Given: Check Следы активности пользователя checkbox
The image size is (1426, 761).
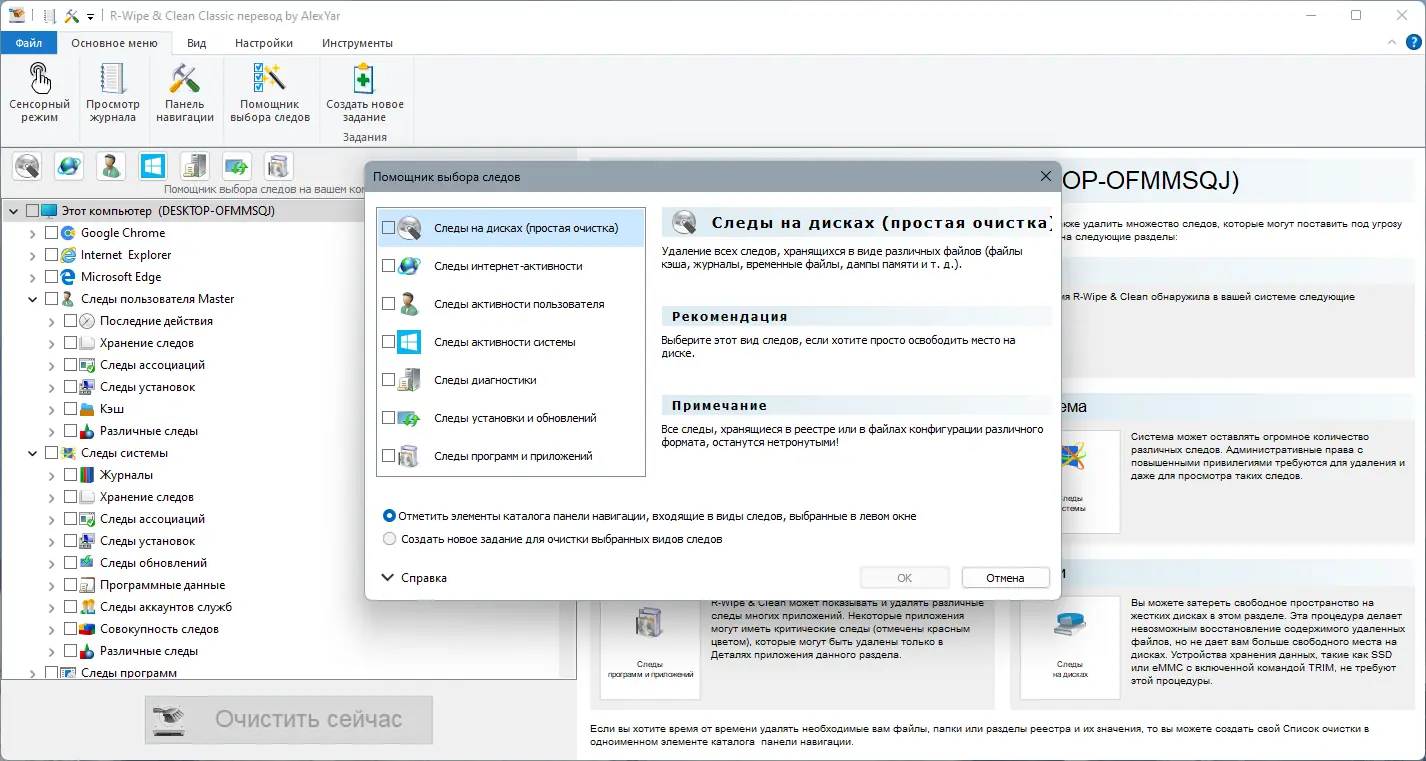Looking at the screenshot, I should pyautogui.click(x=388, y=304).
